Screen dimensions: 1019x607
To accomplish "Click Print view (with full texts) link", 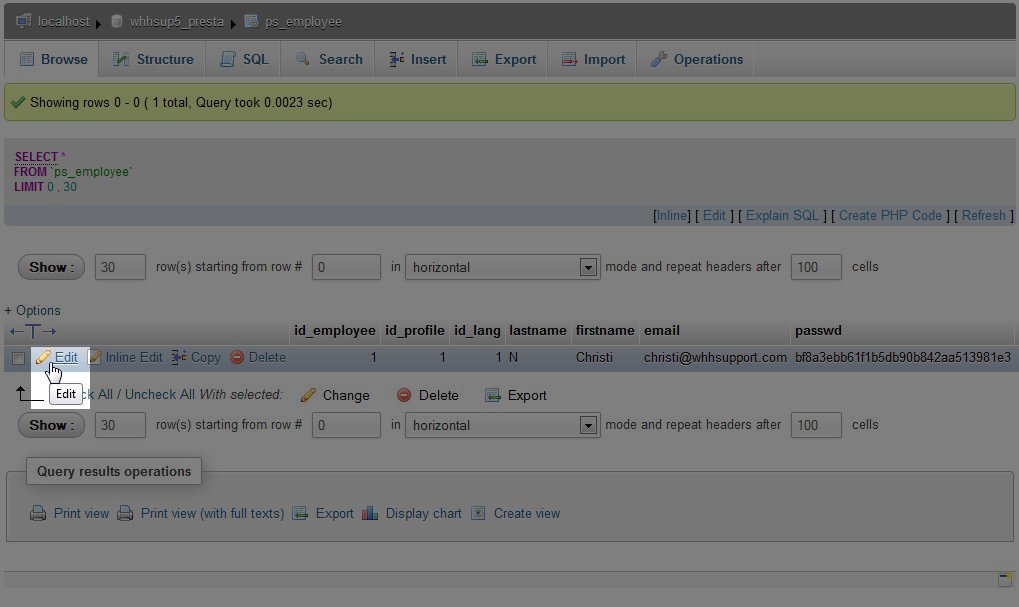I will tap(212, 513).
